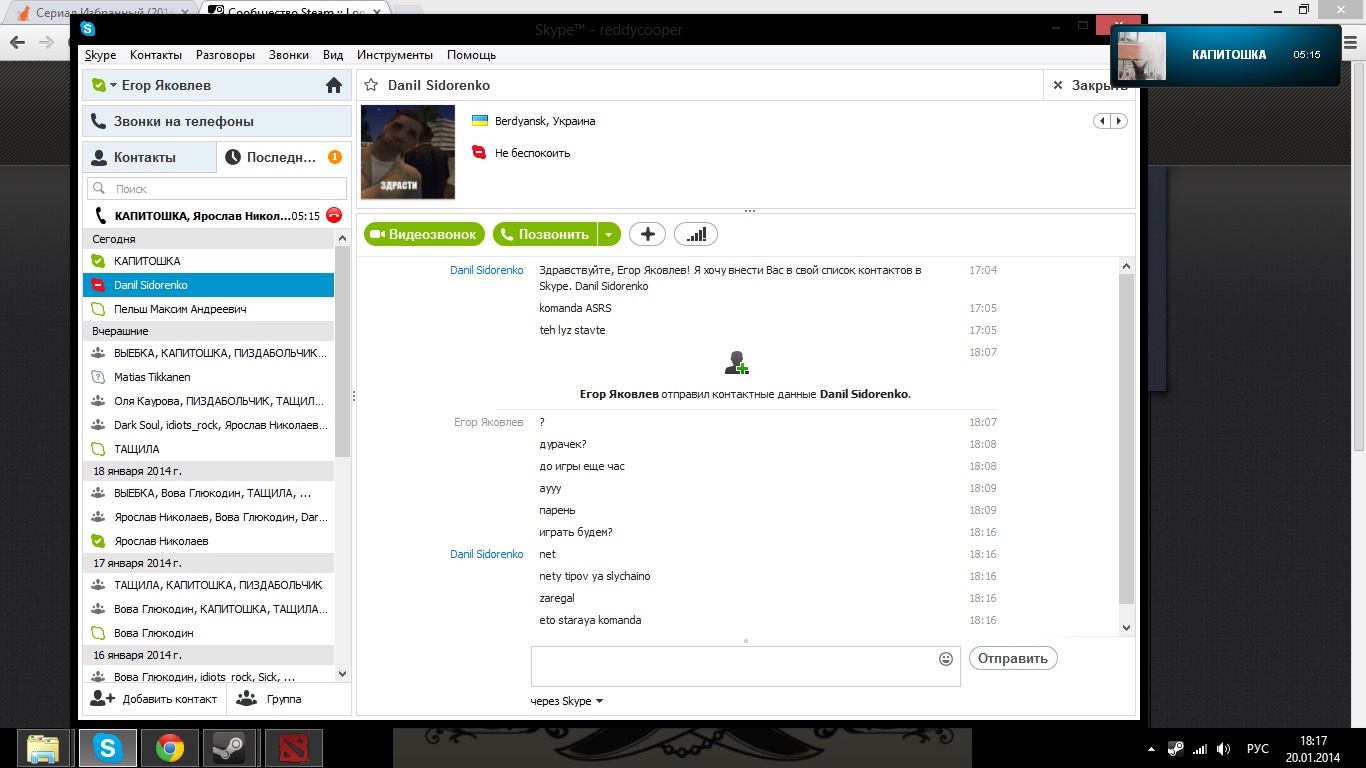Open the Matias Tikkanen conversation
The image size is (1366, 768).
208,377
